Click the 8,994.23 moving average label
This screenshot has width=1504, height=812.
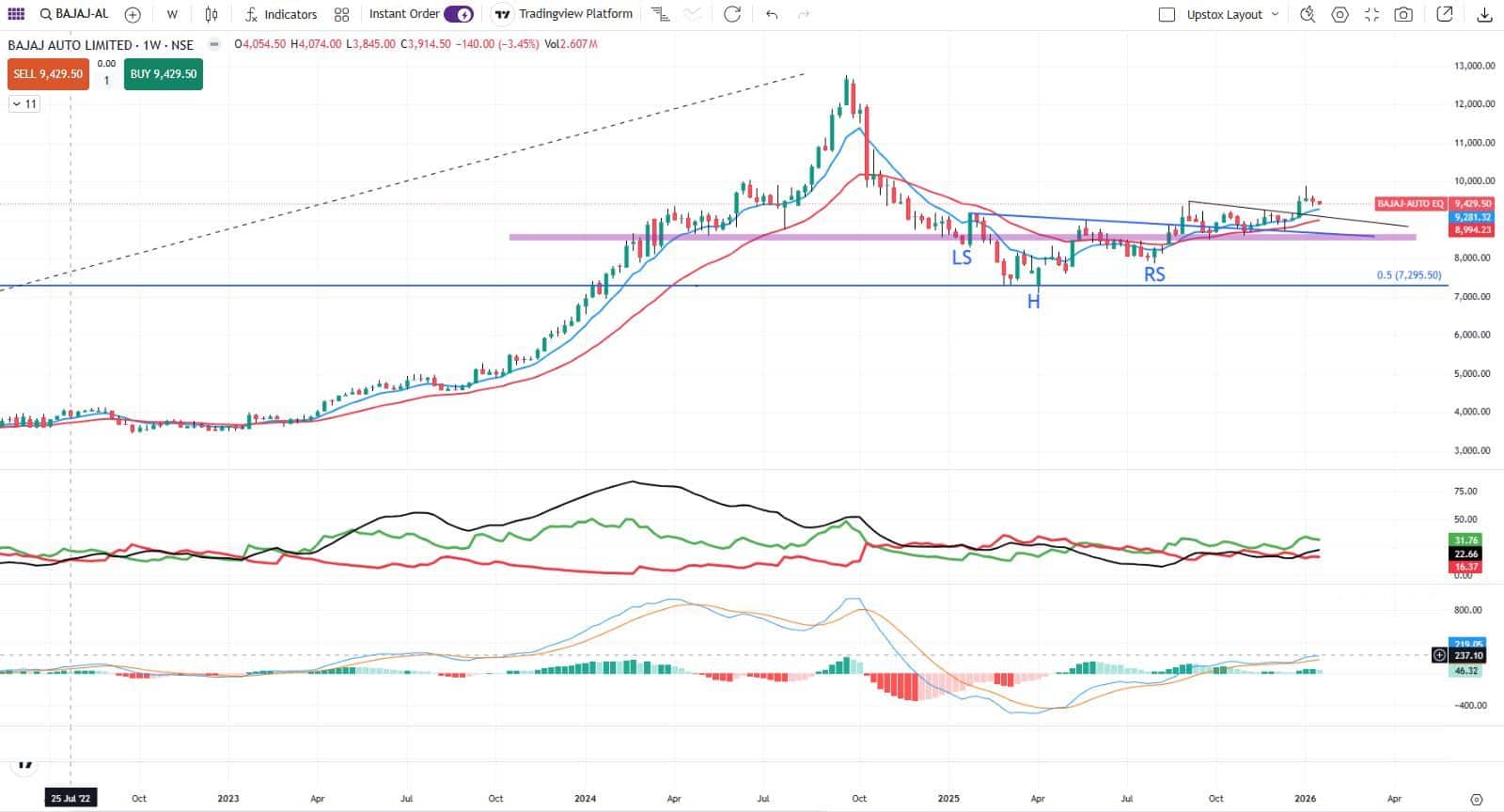1472,230
